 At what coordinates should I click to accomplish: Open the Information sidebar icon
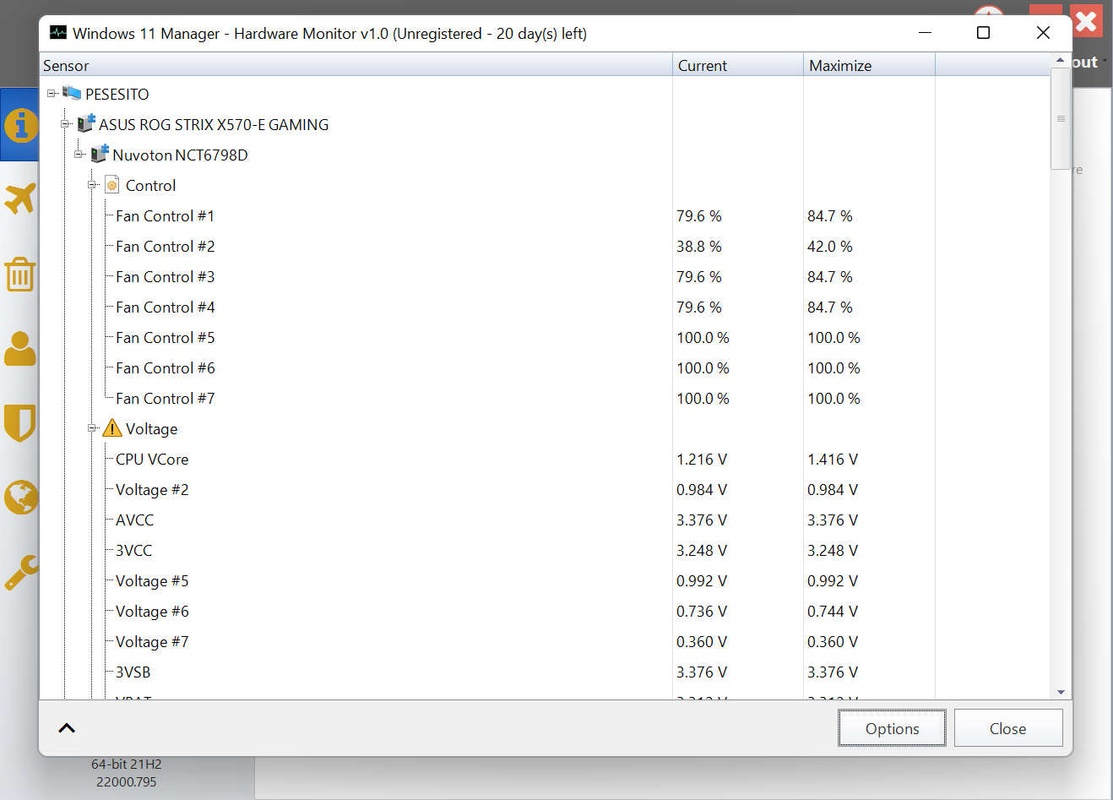[20, 125]
